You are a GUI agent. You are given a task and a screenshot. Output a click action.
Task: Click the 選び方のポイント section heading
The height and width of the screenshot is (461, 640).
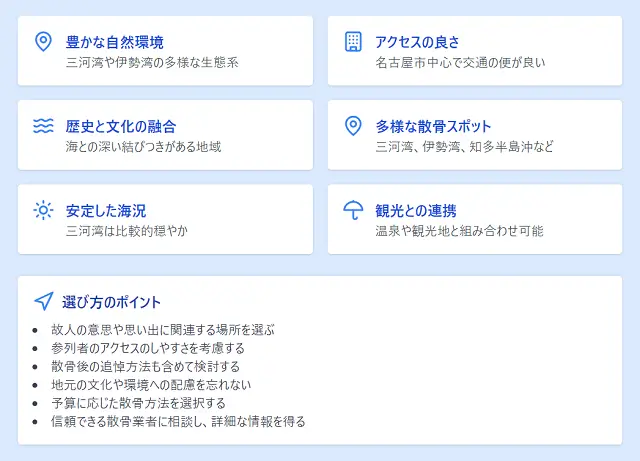tap(110, 301)
